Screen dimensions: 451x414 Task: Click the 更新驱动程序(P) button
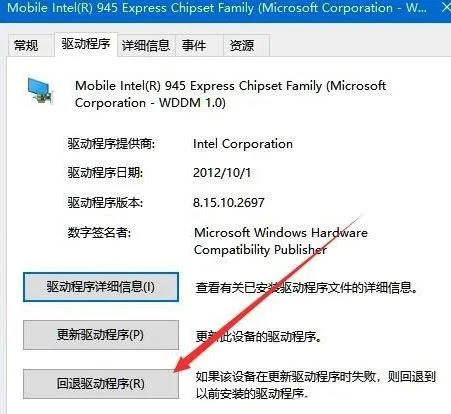(101, 335)
